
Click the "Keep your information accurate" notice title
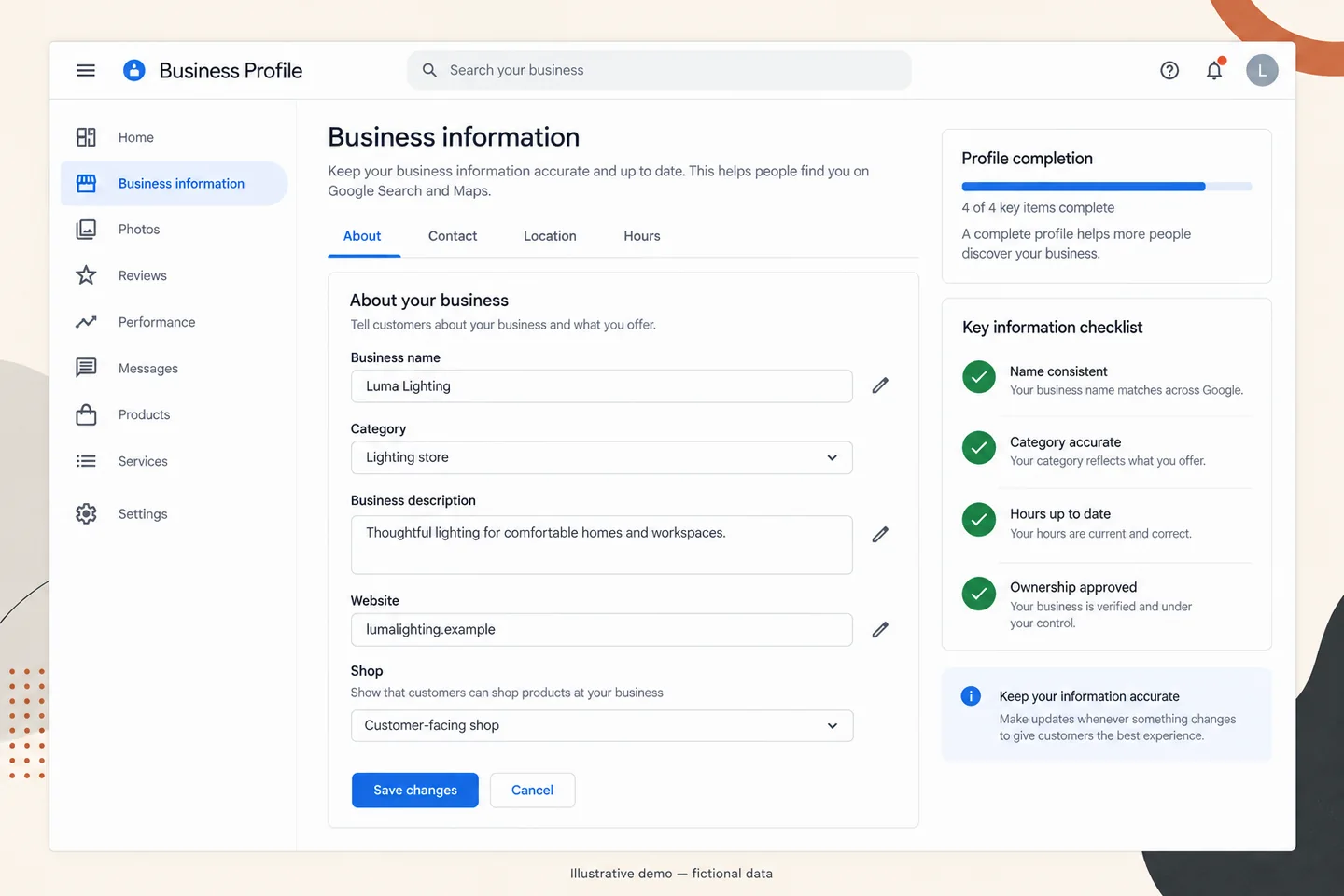click(1089, 696)
